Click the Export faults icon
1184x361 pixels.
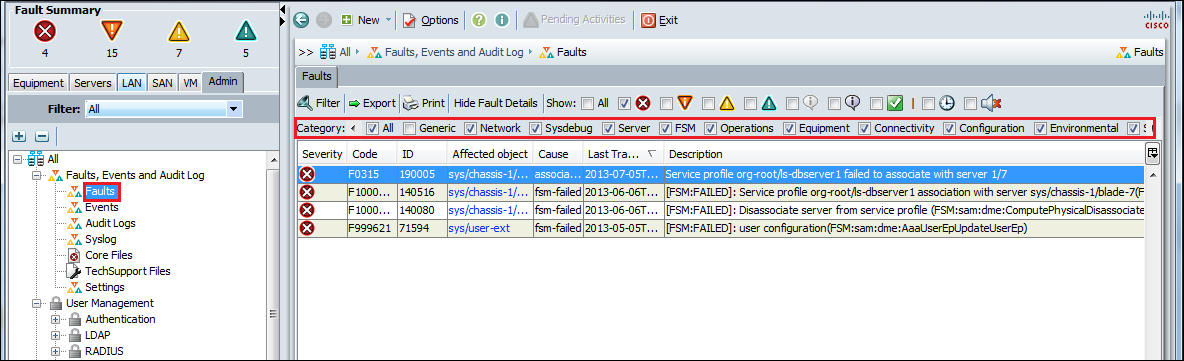point(354,103)
